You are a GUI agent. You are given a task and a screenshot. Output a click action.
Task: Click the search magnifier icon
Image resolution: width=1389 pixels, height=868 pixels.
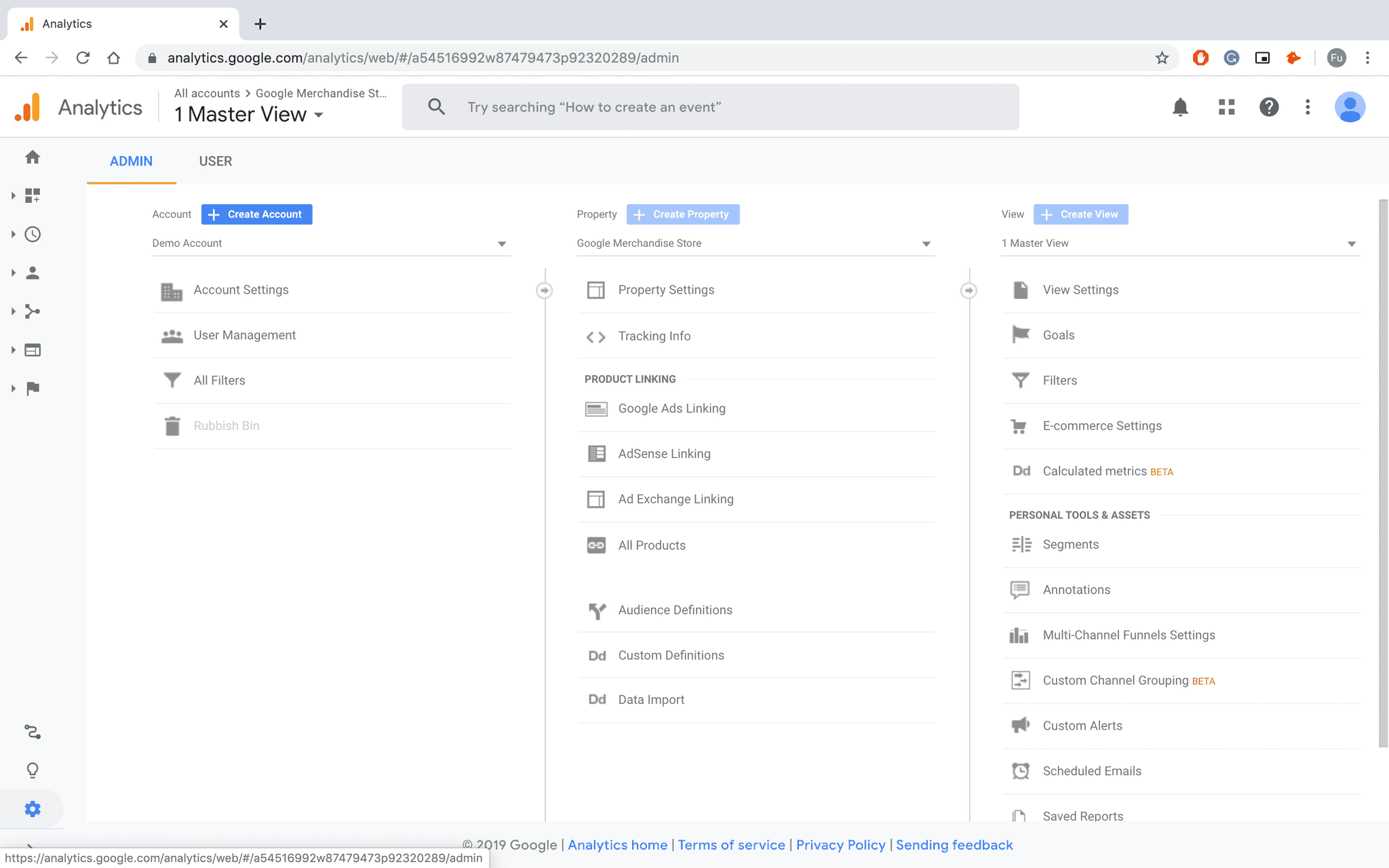click(x=437, y=107)
